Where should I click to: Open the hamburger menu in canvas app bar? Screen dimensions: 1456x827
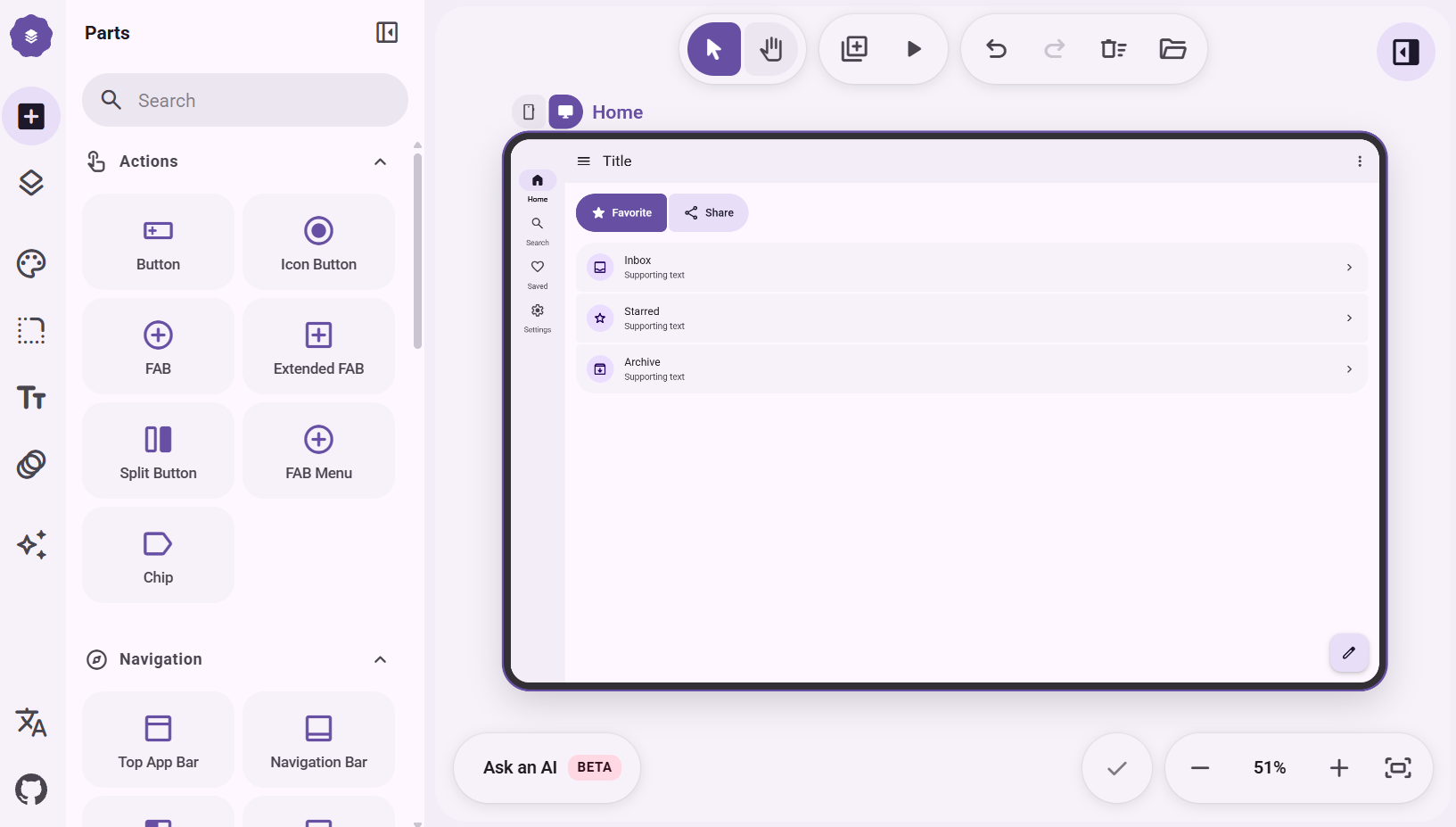point(584,161)
